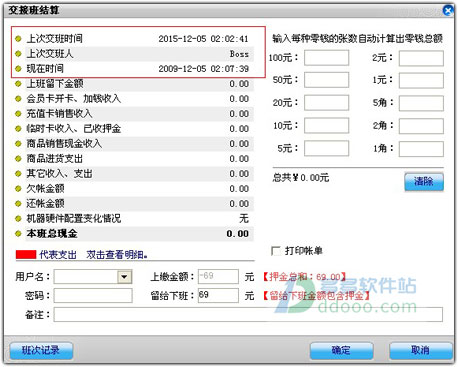Screen dimensions: 458x367
Task: Select the 商品销售现金收入 row
Action: click(x=134, y=144)
